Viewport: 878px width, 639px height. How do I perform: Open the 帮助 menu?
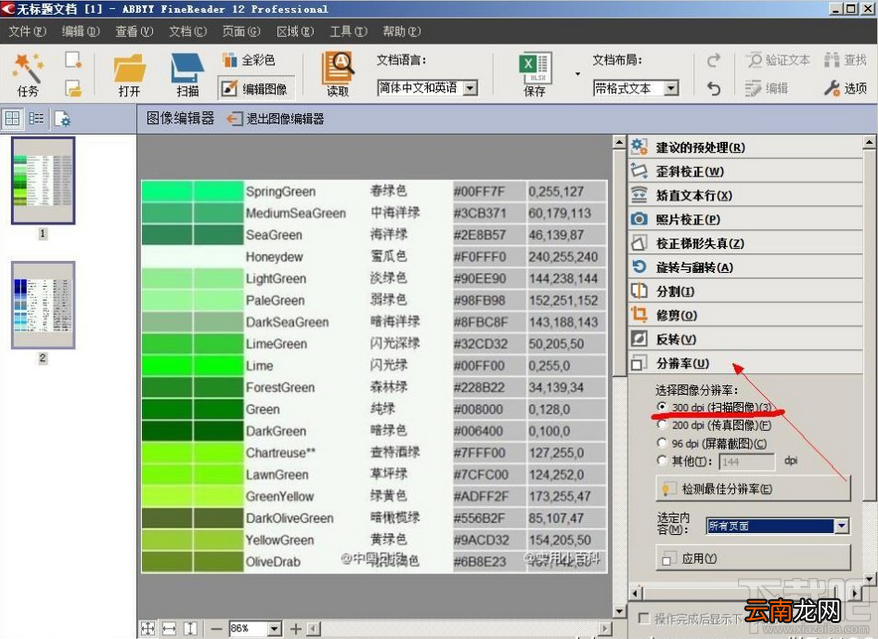[x=401, y=31]
